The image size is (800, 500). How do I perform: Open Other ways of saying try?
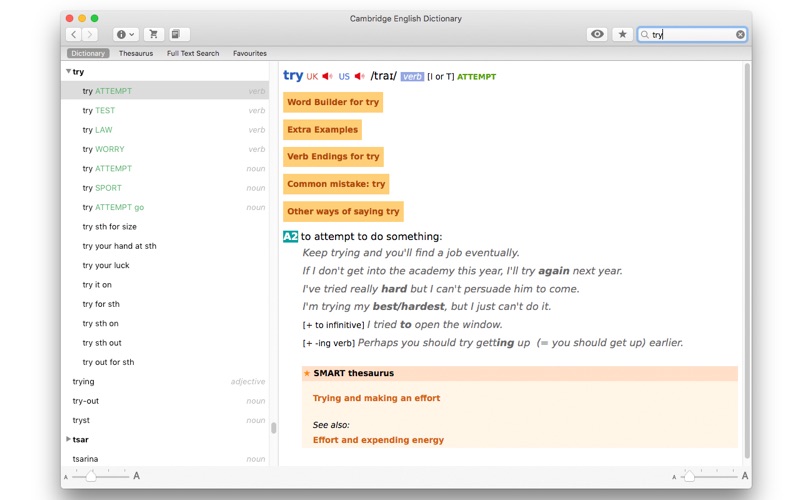point(343,211)
